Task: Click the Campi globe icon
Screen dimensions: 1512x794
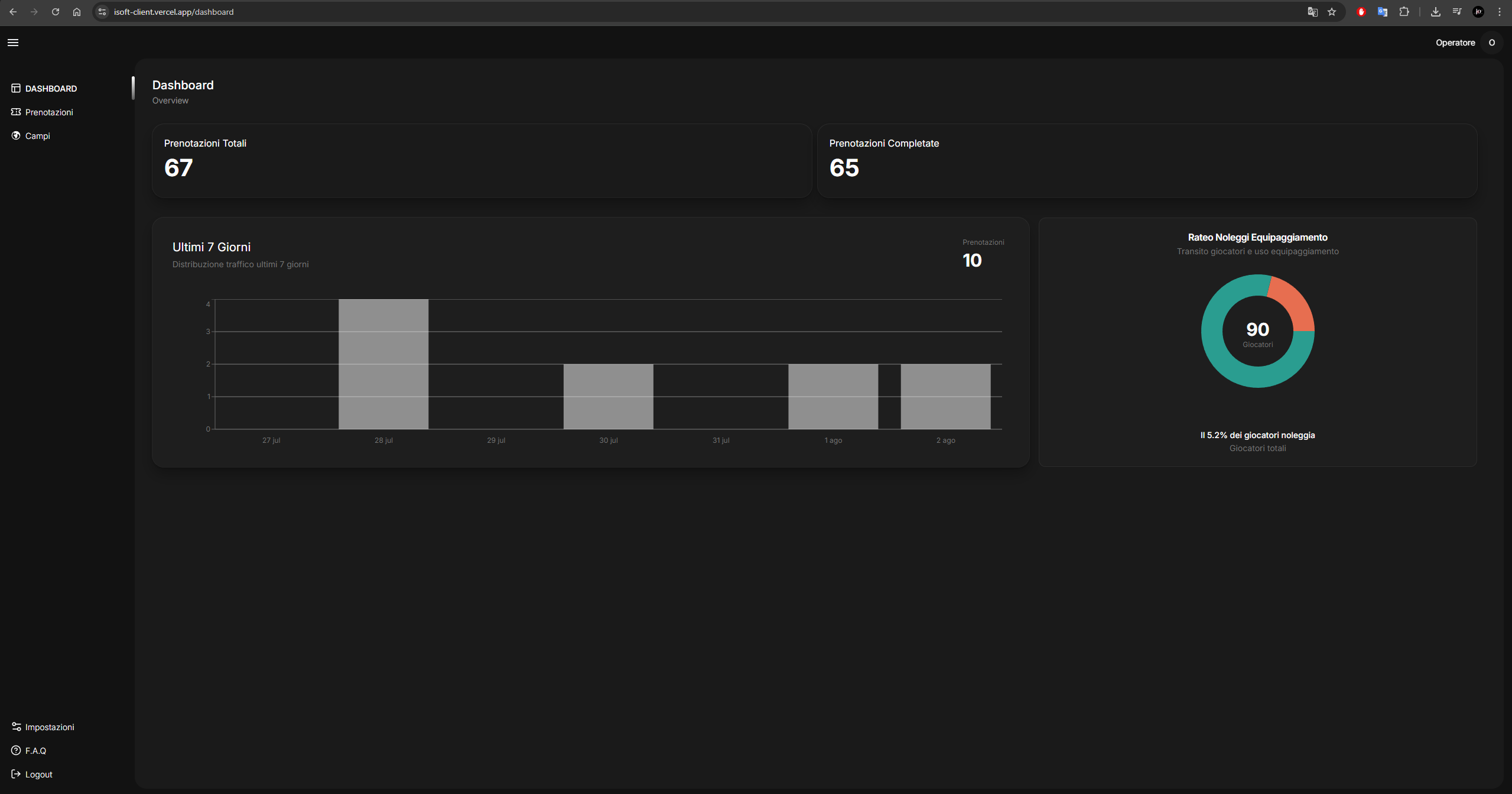Action: 16,136
